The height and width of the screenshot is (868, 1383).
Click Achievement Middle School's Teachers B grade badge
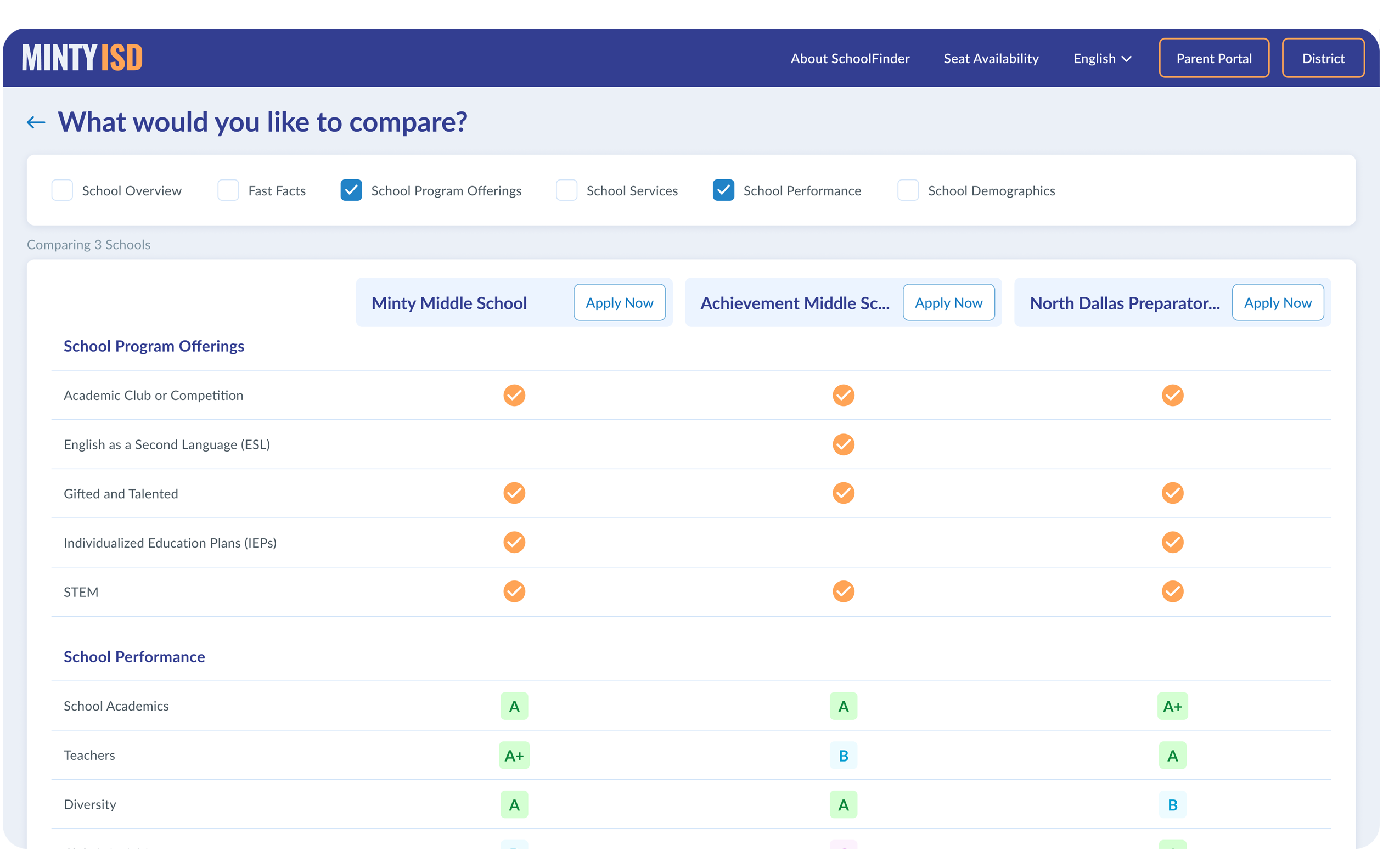coord(843,756)
